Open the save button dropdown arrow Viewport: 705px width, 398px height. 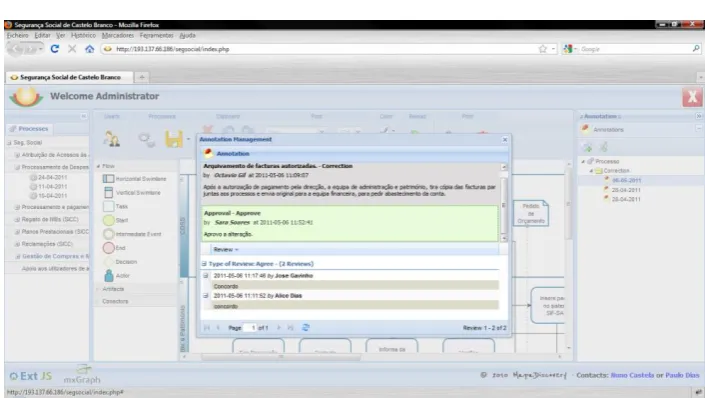tap(188, 139)
